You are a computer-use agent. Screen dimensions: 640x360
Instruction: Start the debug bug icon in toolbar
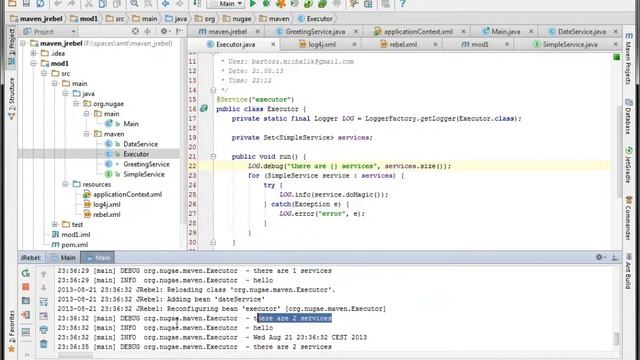pos(266,4)
